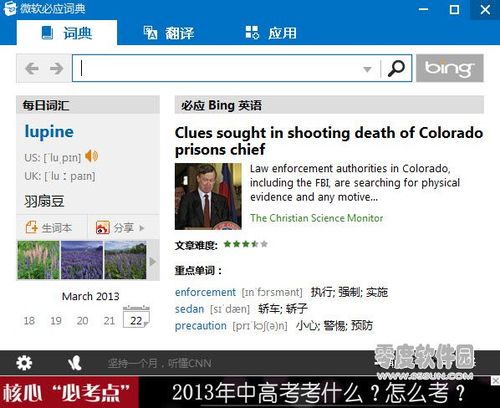Play US pronunciation speaker icon

pyautogui.click(x=91, y=156)
